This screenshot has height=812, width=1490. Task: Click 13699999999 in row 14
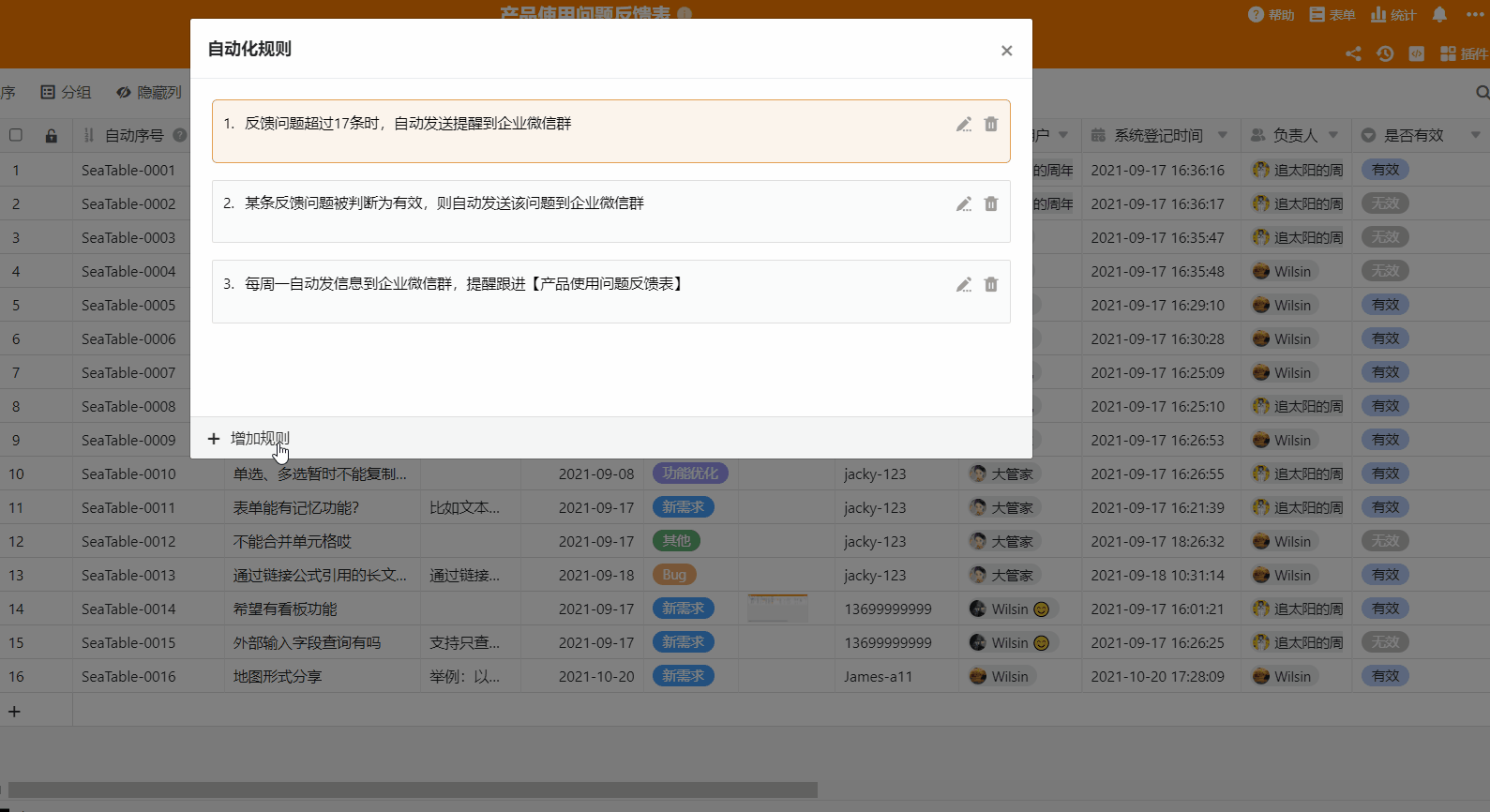[888, 609]
